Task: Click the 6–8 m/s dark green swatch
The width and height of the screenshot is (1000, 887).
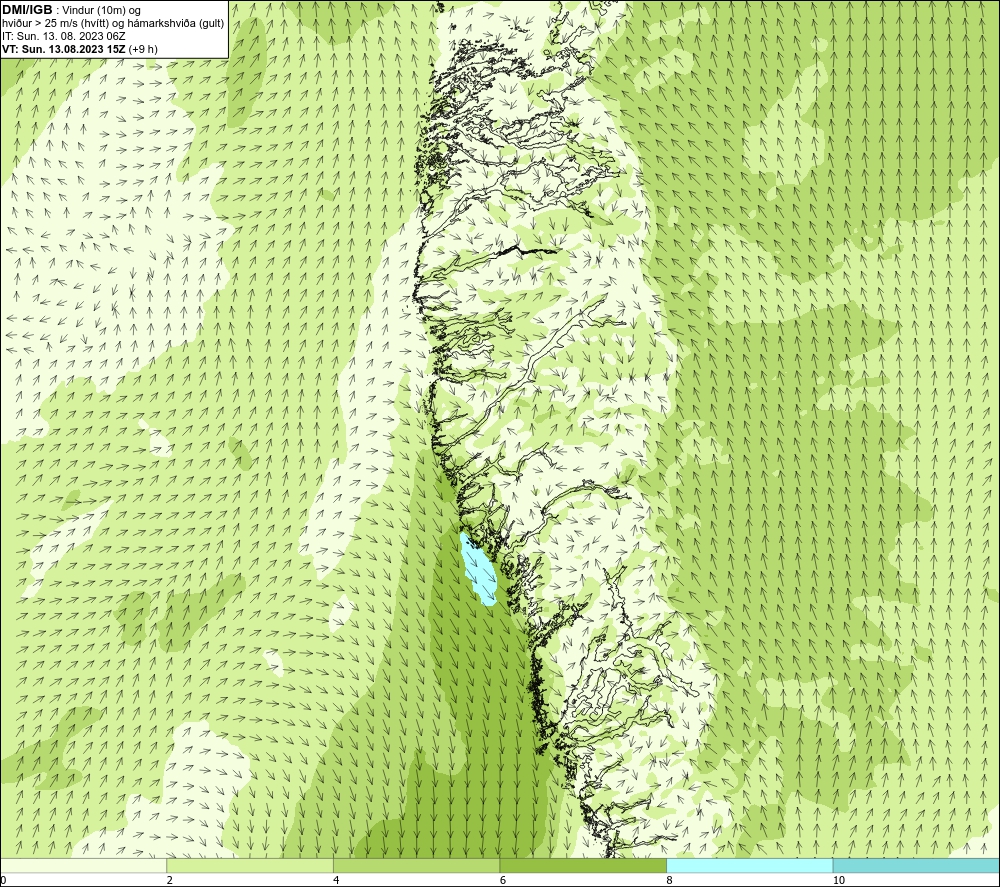Action: point(583,865)
